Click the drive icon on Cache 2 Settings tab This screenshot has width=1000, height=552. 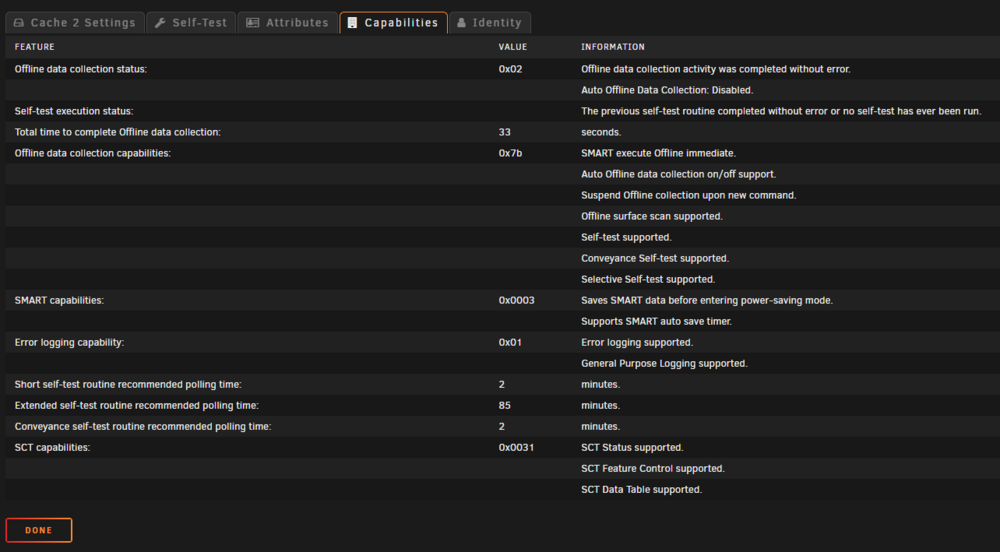click(19, 22)
